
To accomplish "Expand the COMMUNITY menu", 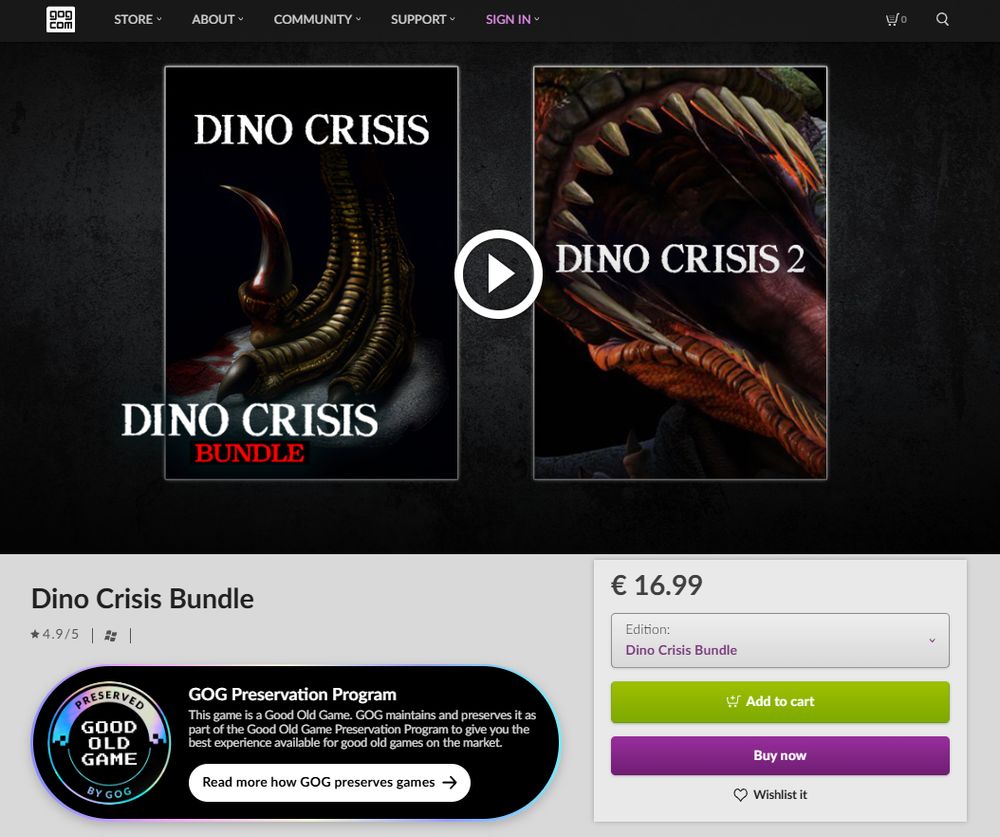I will click(x=317, y=19).
